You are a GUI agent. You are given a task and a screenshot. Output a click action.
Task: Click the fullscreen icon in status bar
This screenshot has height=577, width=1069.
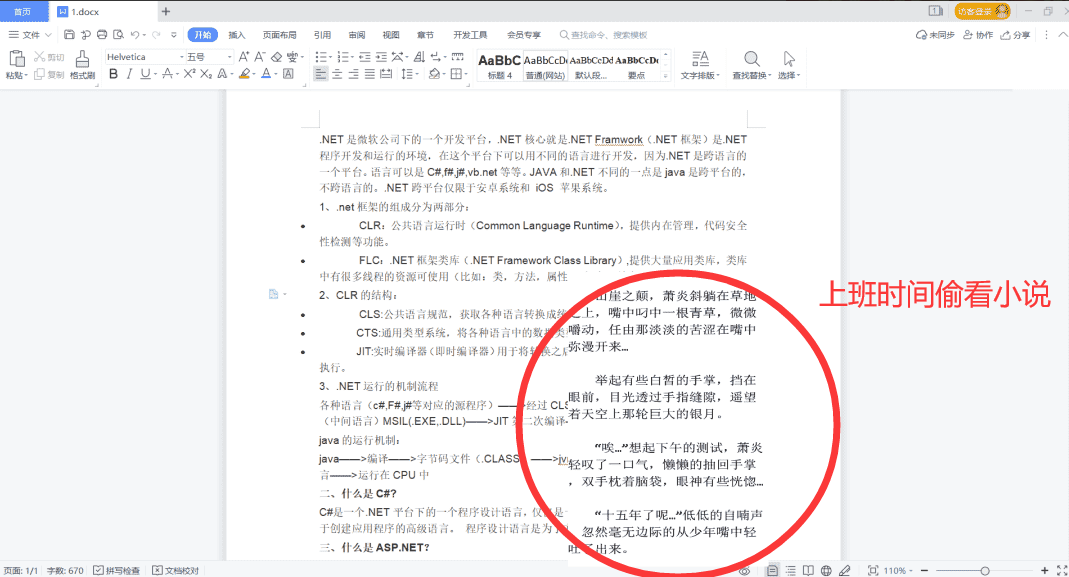(1062, 570)
